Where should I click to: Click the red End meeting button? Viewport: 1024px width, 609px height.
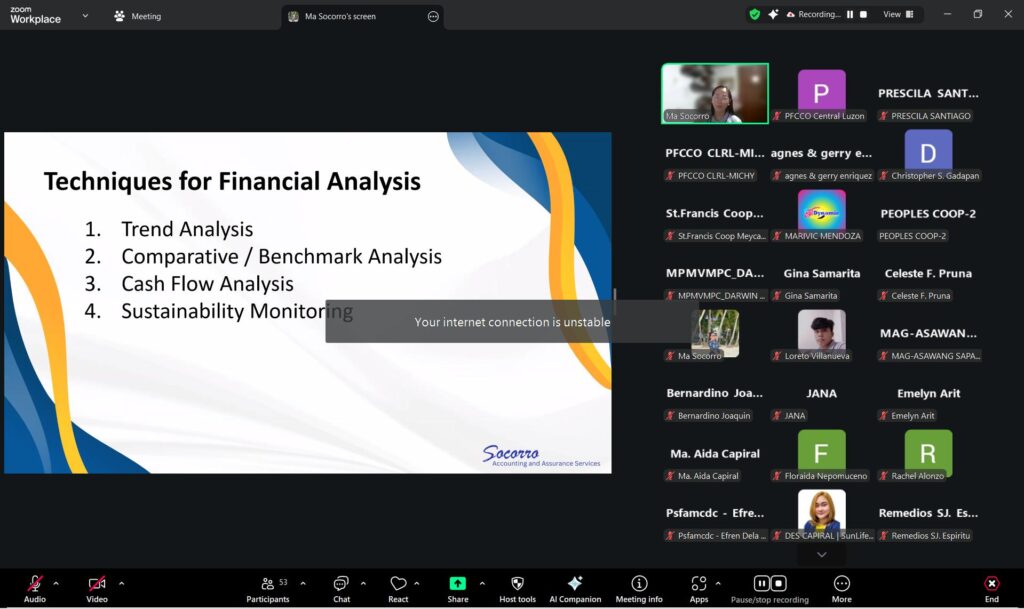click(x=991, y=584)
